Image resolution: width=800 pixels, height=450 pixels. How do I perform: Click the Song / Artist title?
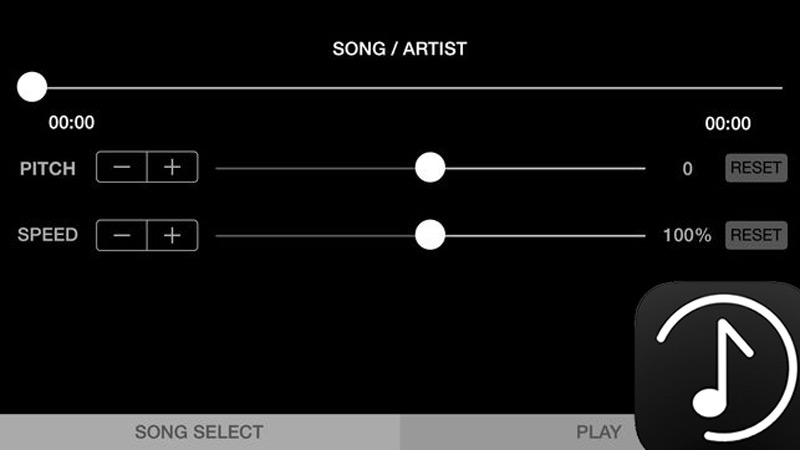click(400, 48)
